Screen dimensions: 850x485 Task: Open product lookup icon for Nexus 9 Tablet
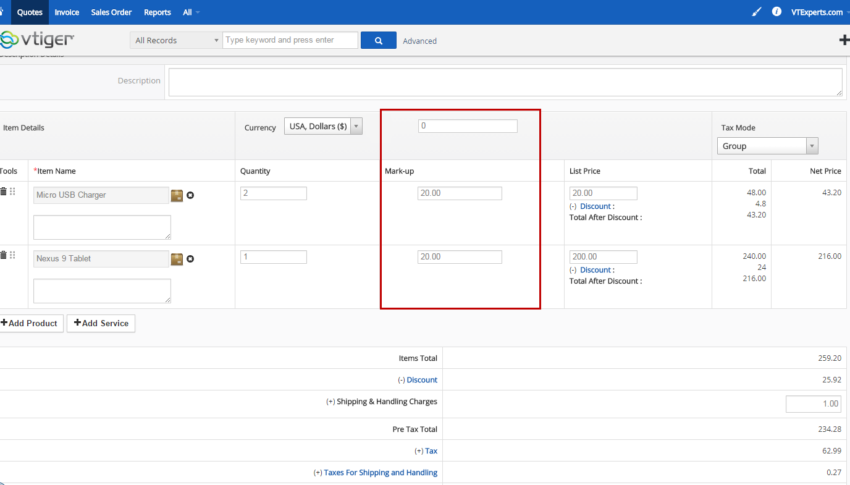click(177, 259)
